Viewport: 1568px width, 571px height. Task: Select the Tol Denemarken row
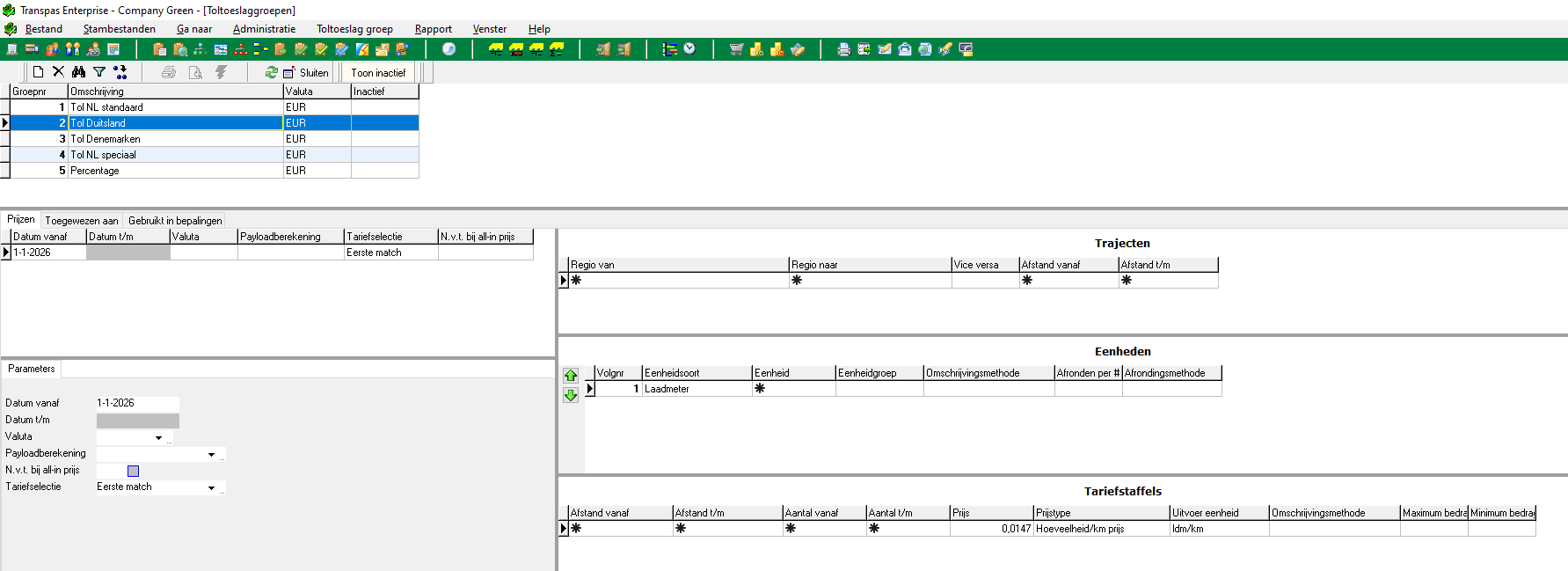click(214, 139)
